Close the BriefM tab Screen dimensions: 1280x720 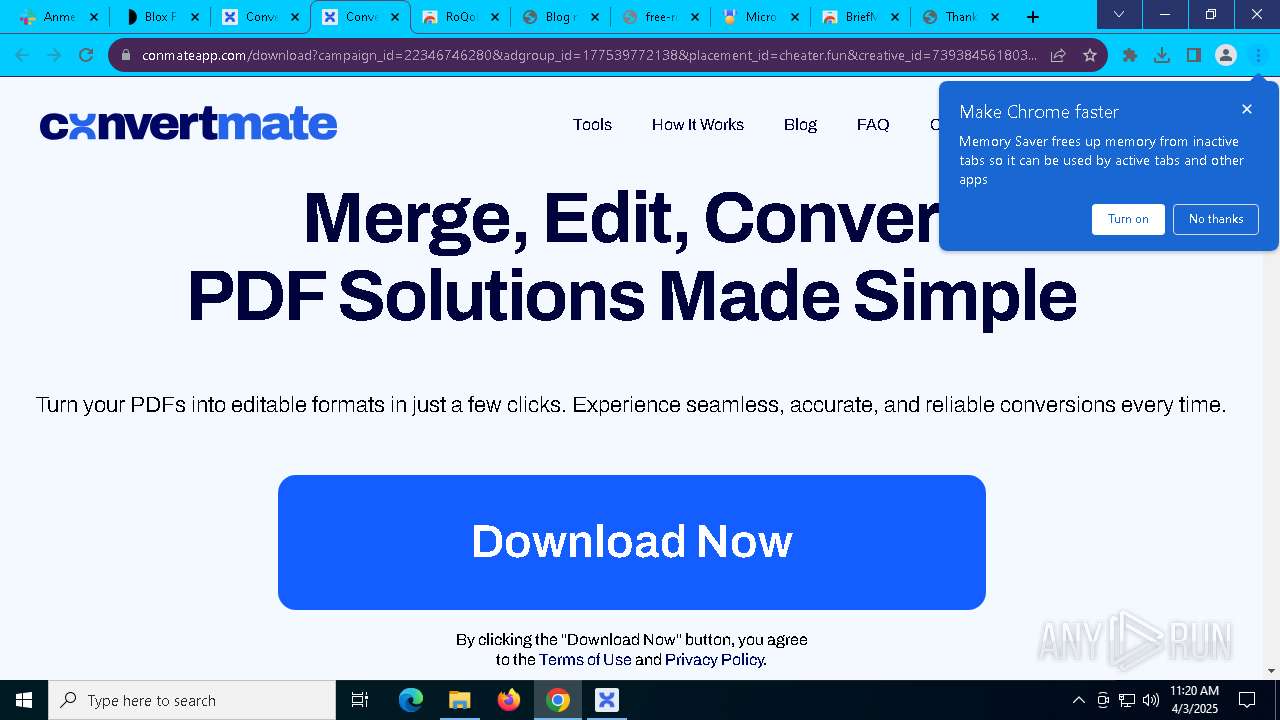pos(895,17)
